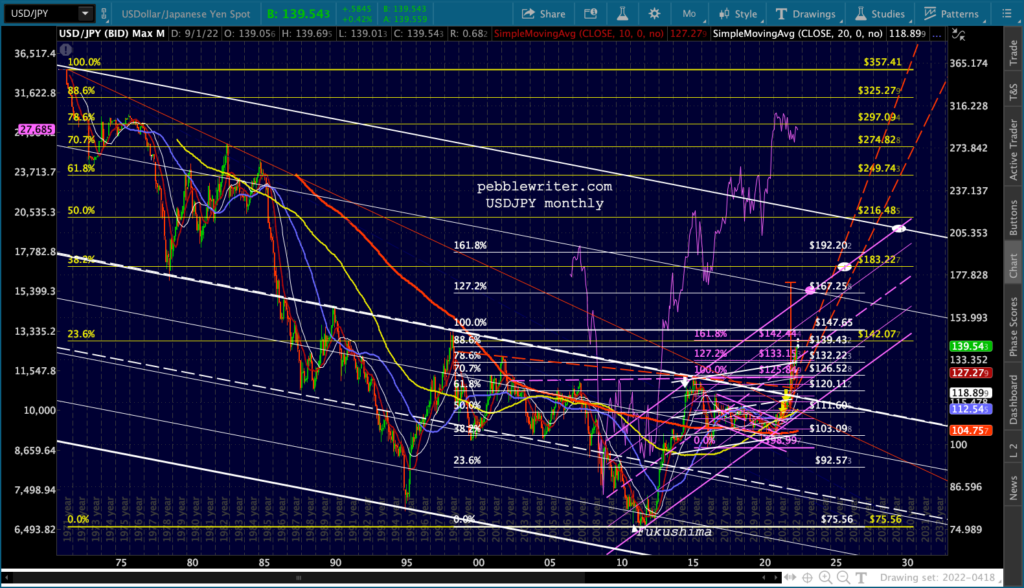The image size is (1024, 588).
Task: Click the red 127.27 price axis bubble
Action: 970,373
